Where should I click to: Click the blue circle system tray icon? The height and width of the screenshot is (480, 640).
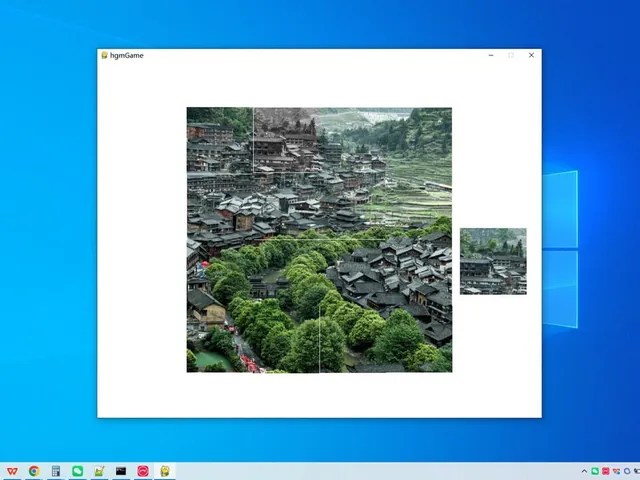pyautogui.click(x=627, y=471)
